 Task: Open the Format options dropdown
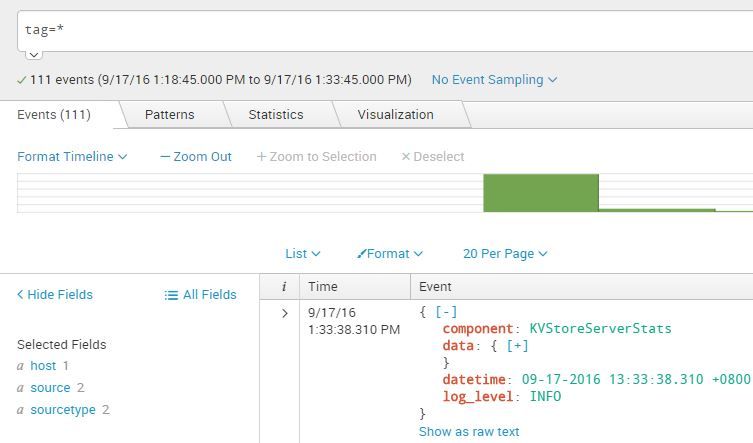[x=390, y=254]
